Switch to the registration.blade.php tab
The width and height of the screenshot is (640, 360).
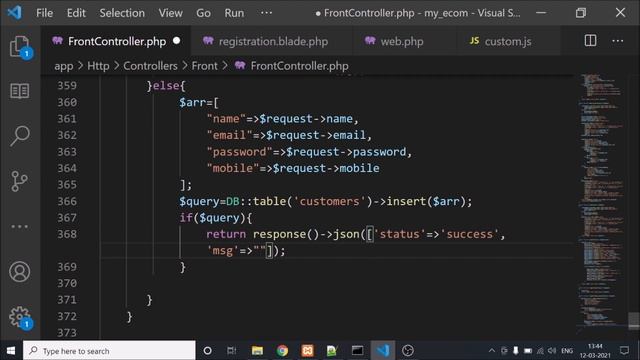[x=272, y=41]
